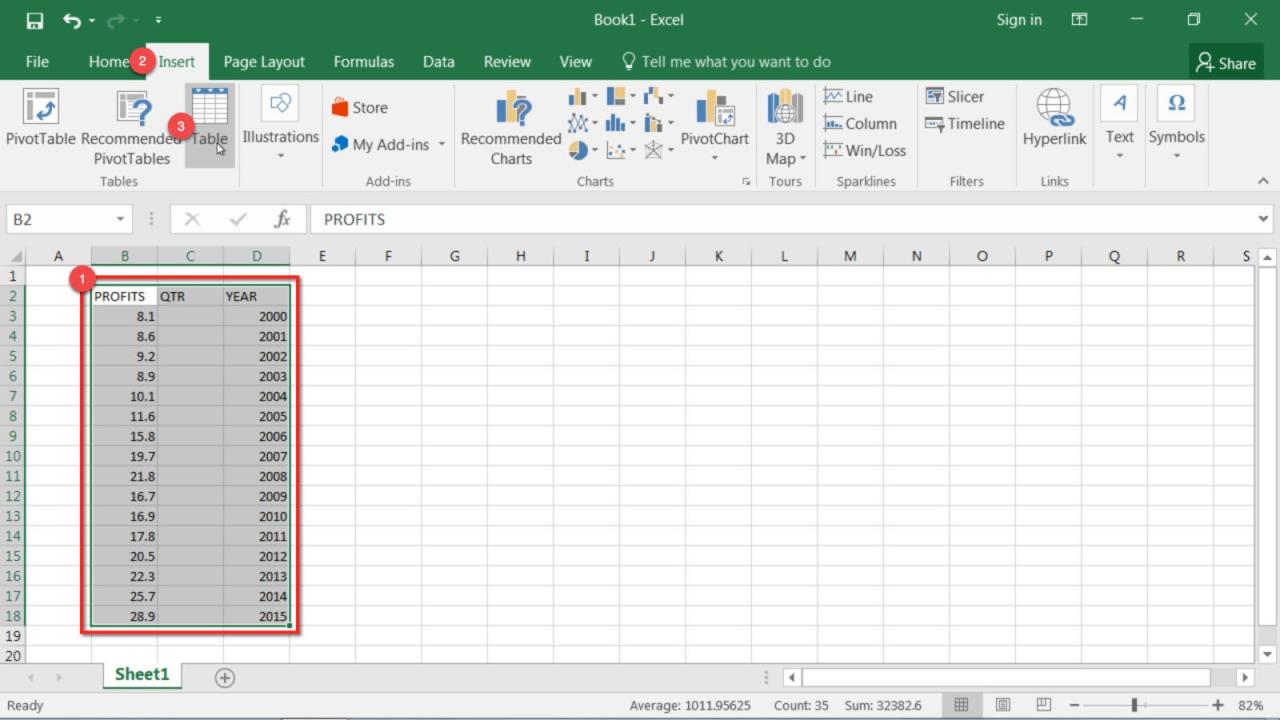This screenshot has height=720, width=1280.
Task: Collapse the ribbon with the chevron
Action: pos(1262,181)
